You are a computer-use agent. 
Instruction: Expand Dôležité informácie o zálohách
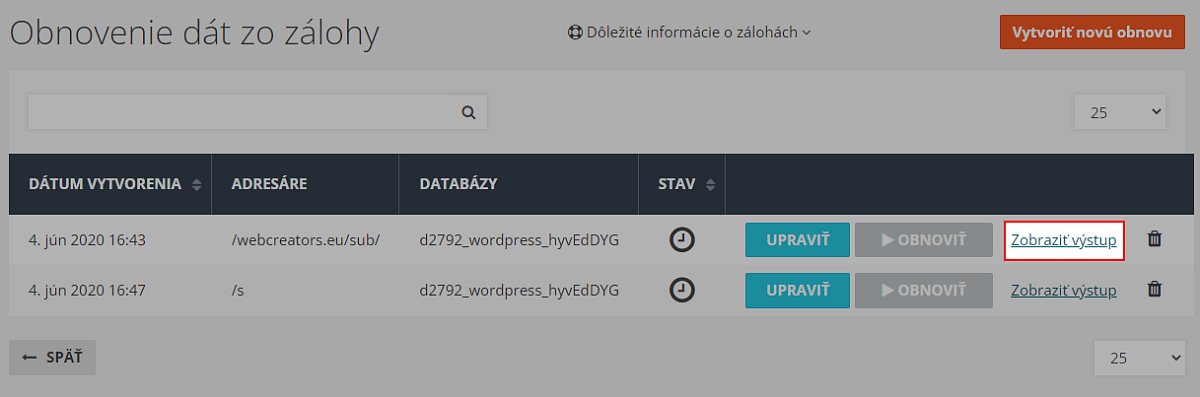click(x=689, y=32)
